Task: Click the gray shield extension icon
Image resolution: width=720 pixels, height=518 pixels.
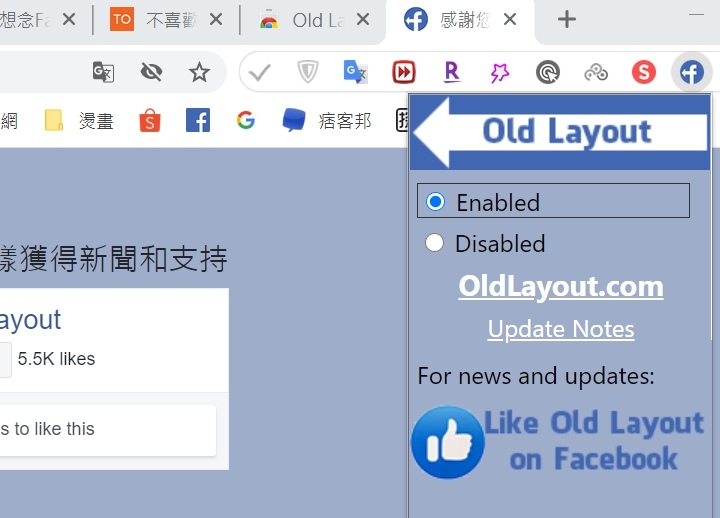Action: (x=307, y=72)
